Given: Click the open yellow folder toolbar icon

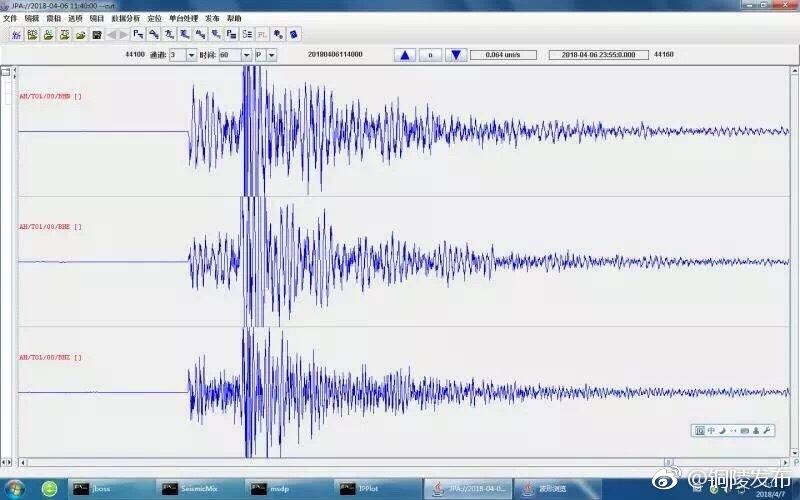Looking at the screenshot, I should tap(81, 34).
